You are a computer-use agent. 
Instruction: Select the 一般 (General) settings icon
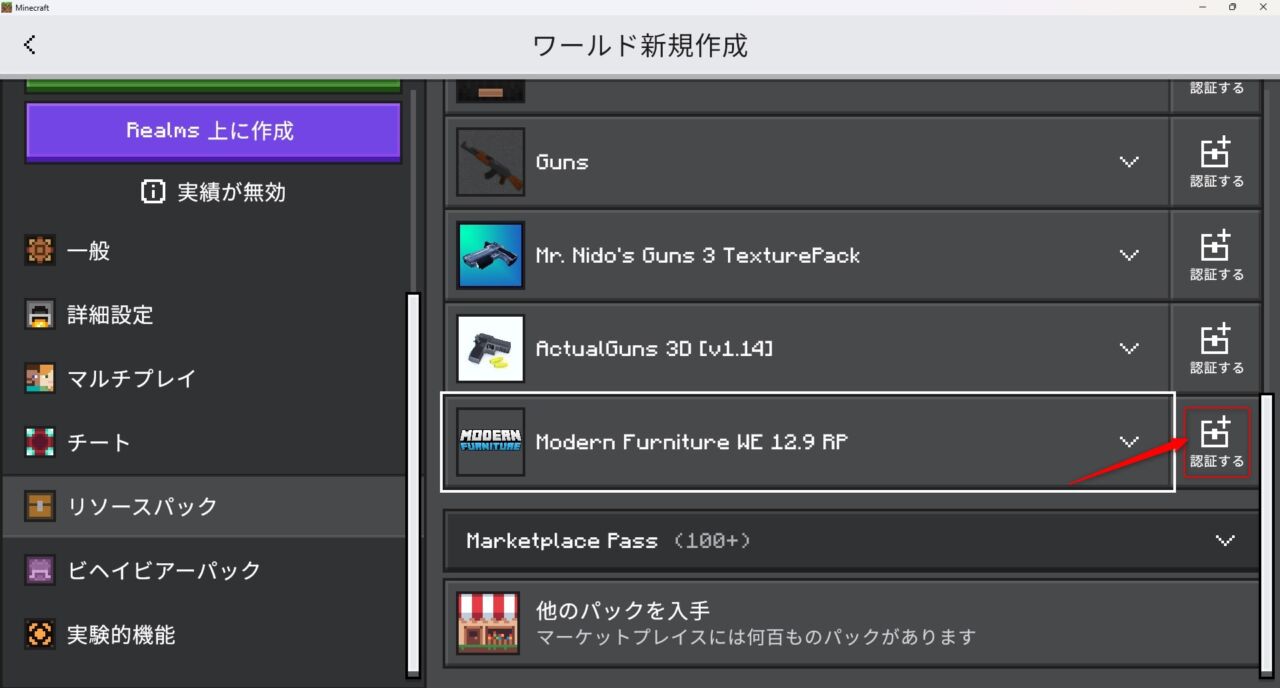point(40,251)
